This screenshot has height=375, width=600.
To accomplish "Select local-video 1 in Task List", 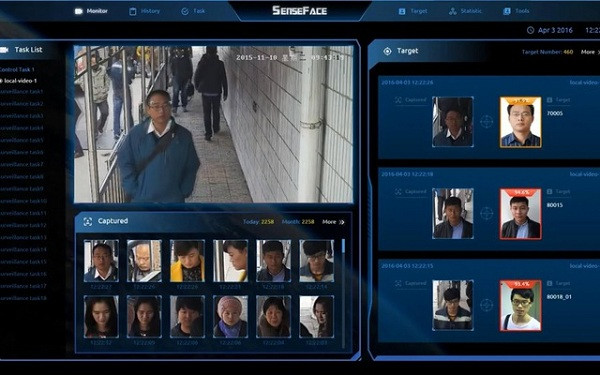I will pyautogui.click(x=19, y=81).
